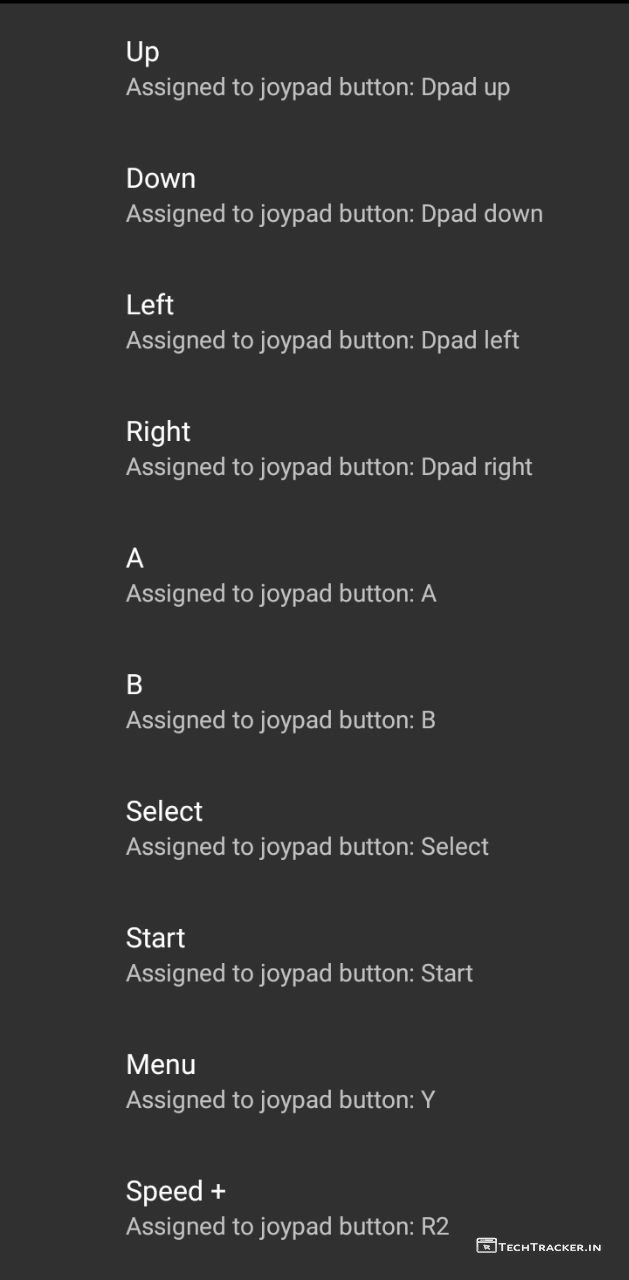Tap the 'Dpad left' assignment description
629x1280 pixels.
(322, 341)
